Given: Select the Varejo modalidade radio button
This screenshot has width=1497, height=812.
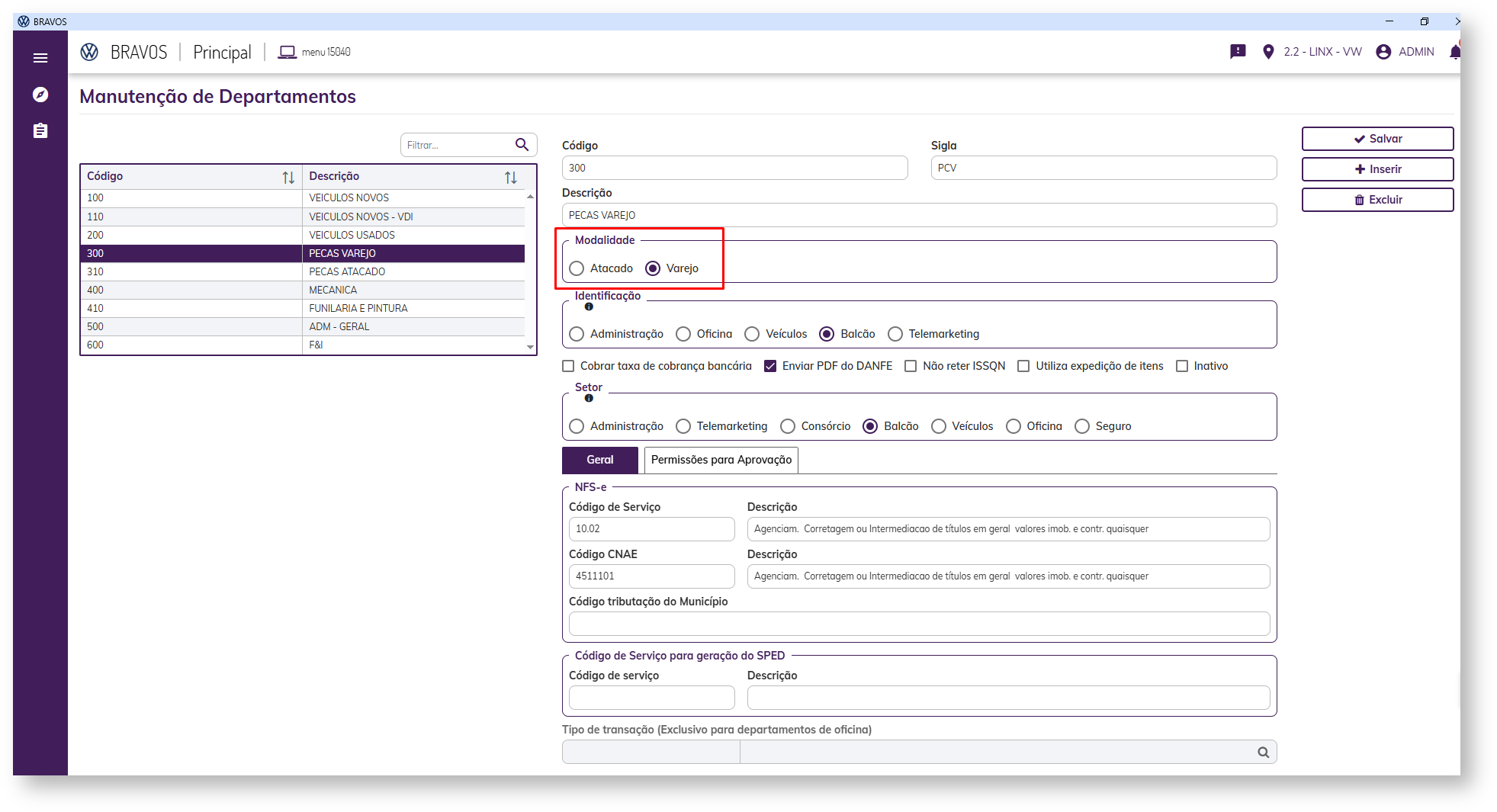Looking at the screenshot, I should pyautogui.click(x=653, y=268).
